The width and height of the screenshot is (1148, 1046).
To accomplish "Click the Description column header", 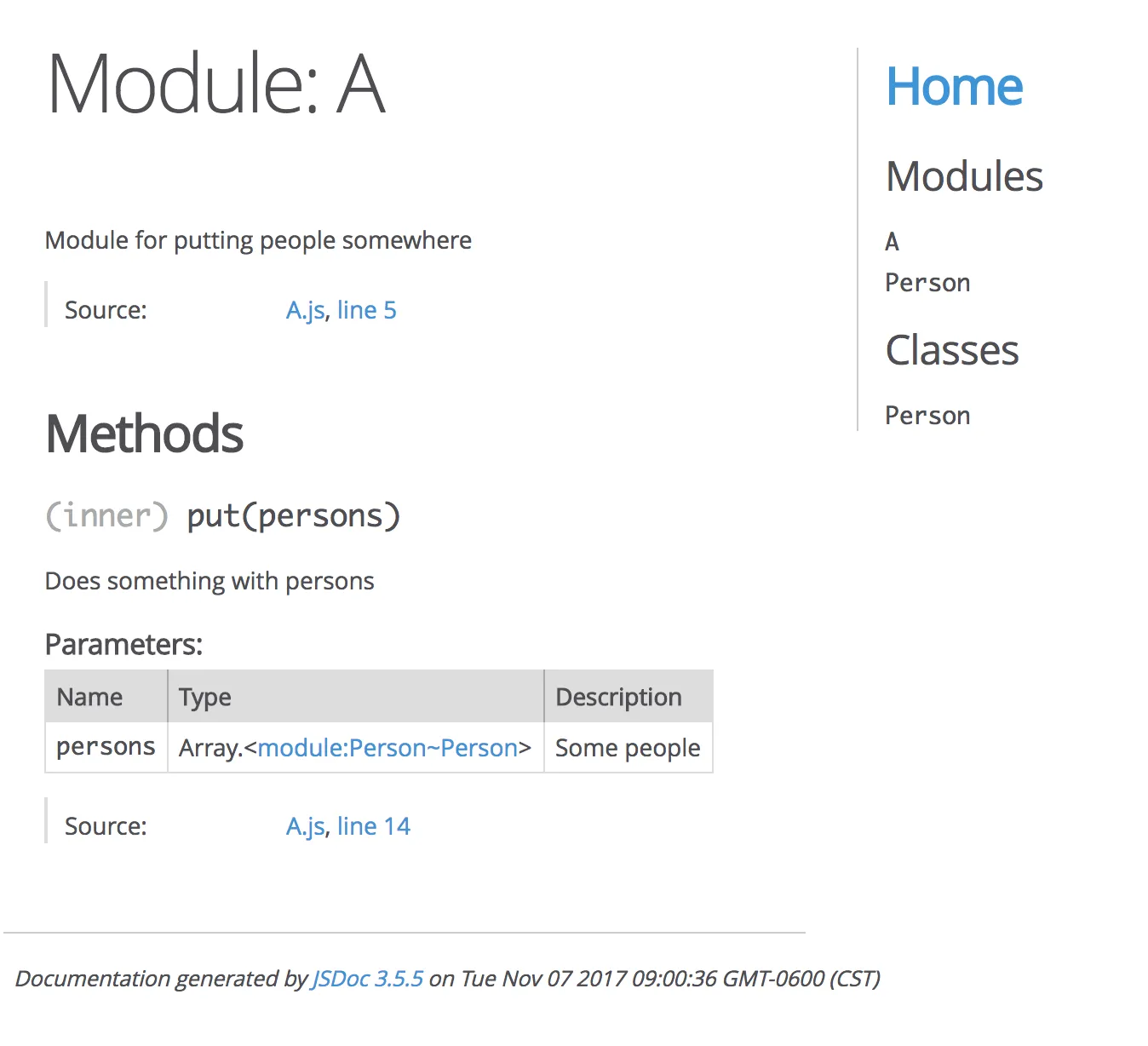I will point(618,697).
